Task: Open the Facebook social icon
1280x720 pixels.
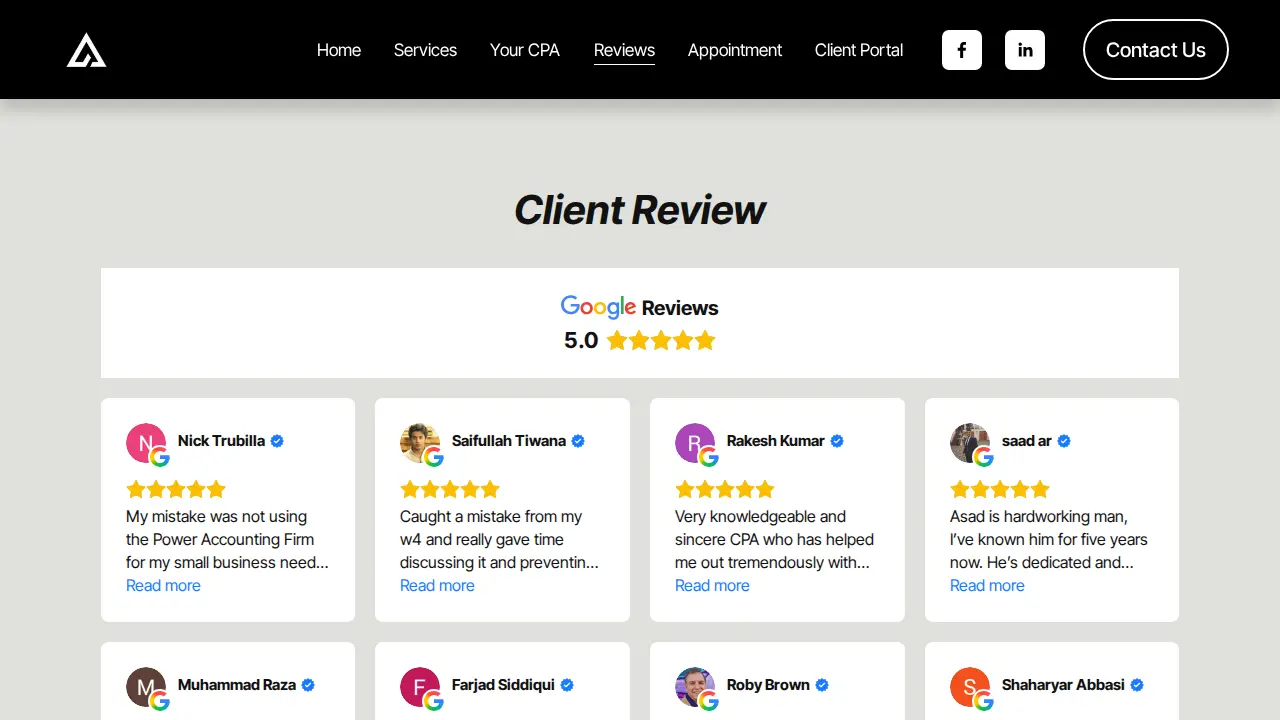Action: pyautogui.click(x=962, y=50)
